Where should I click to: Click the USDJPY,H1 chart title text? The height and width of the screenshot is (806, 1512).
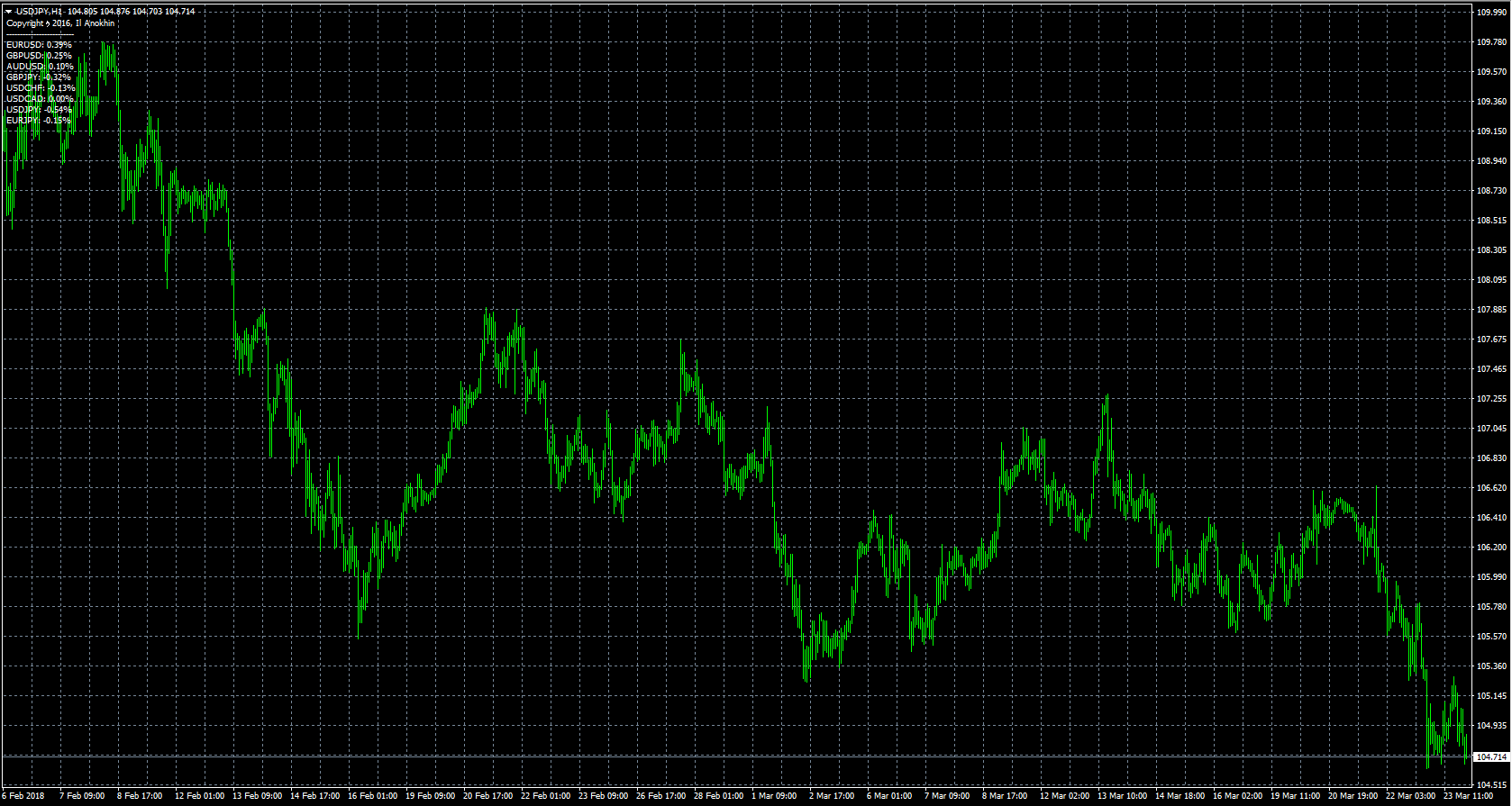40,12
